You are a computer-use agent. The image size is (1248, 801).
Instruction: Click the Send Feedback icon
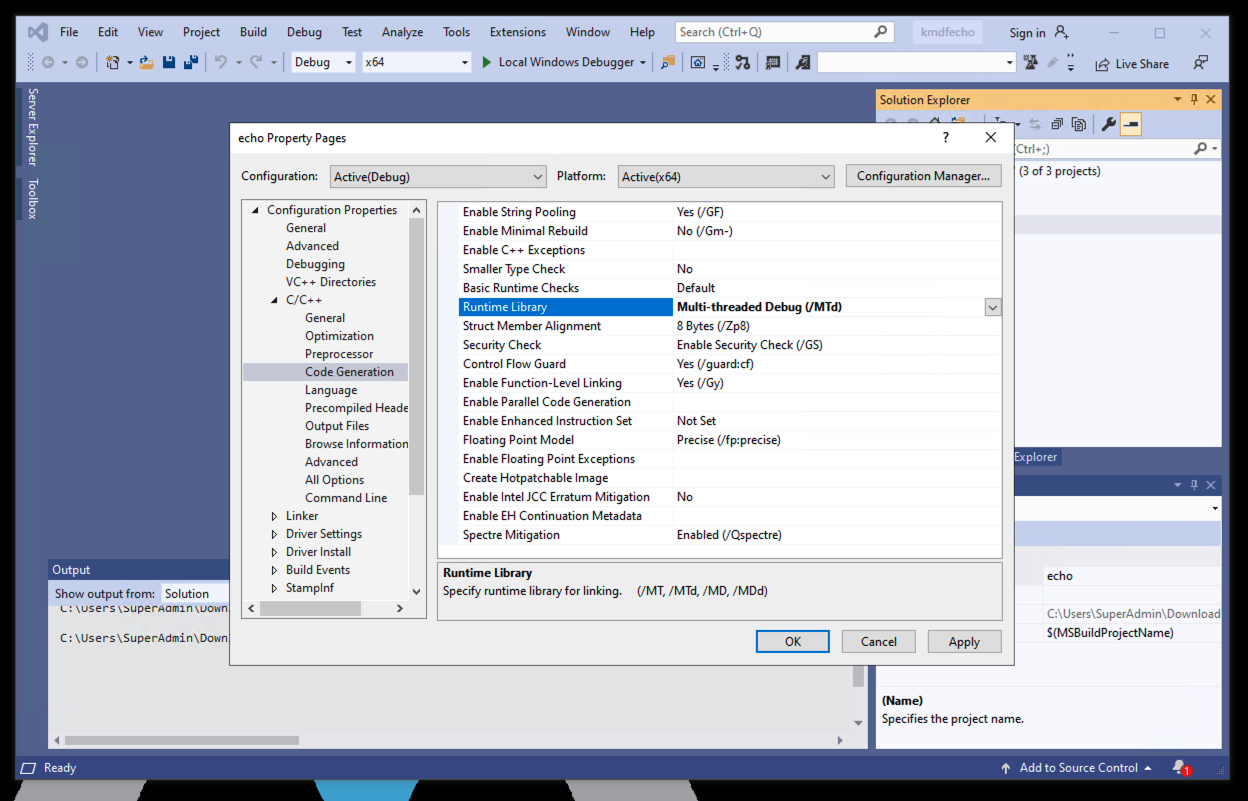1201,63
